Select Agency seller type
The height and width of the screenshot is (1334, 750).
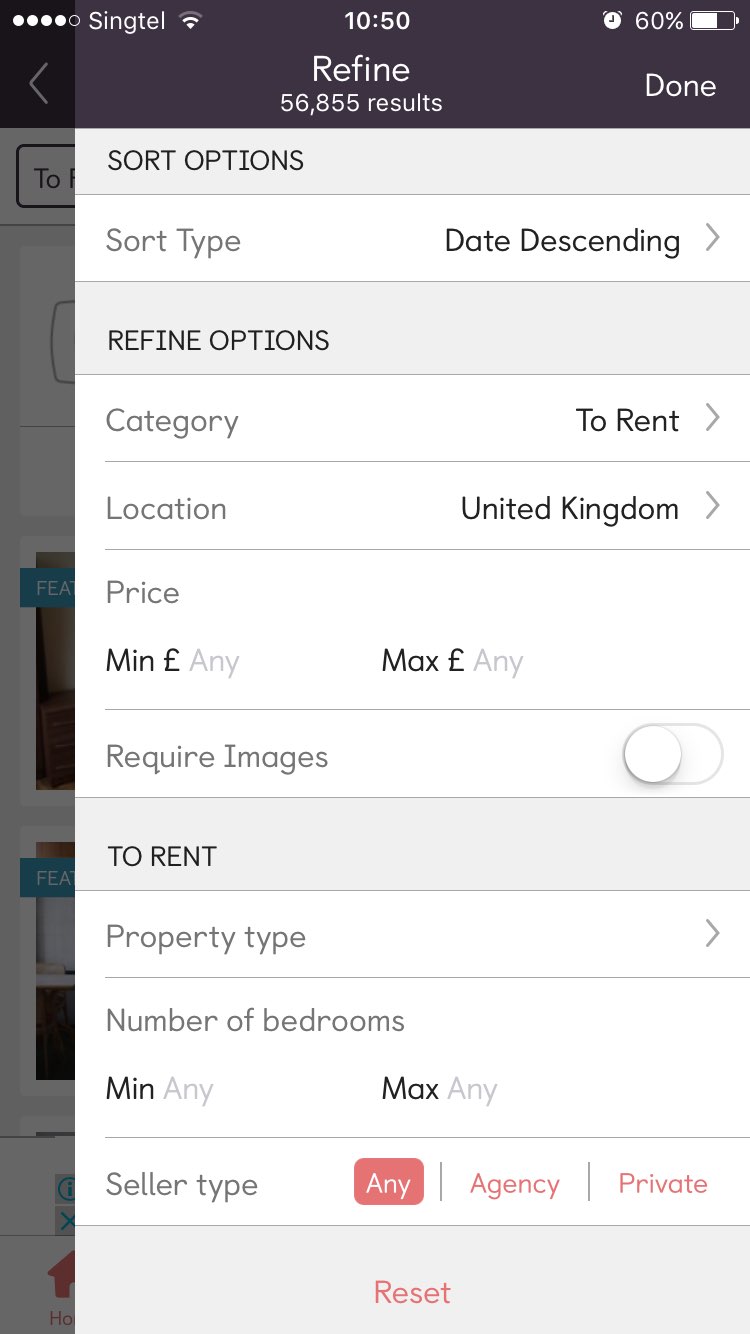514,1184
